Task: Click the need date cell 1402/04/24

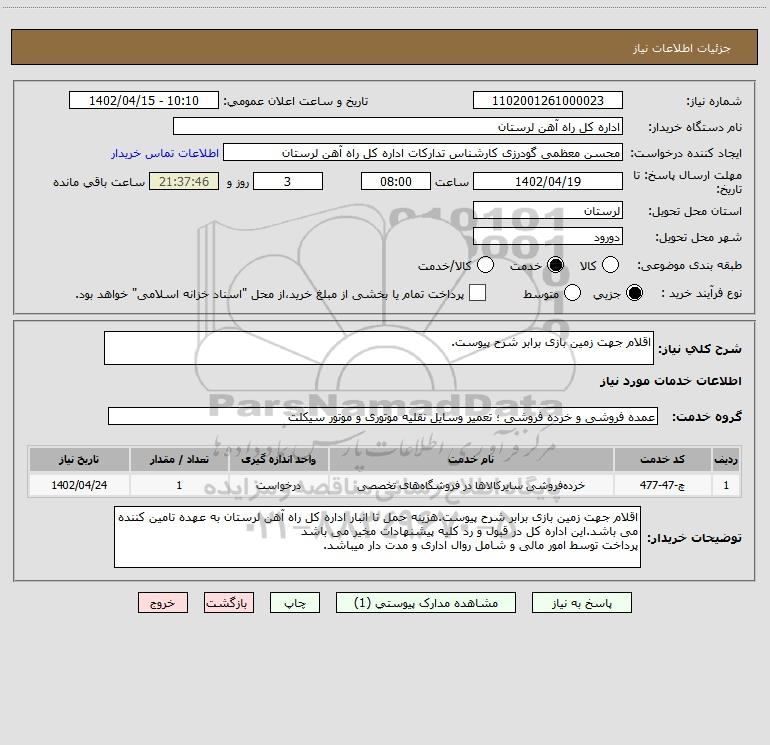Action: pyautogui.click(x=79, y=485)
